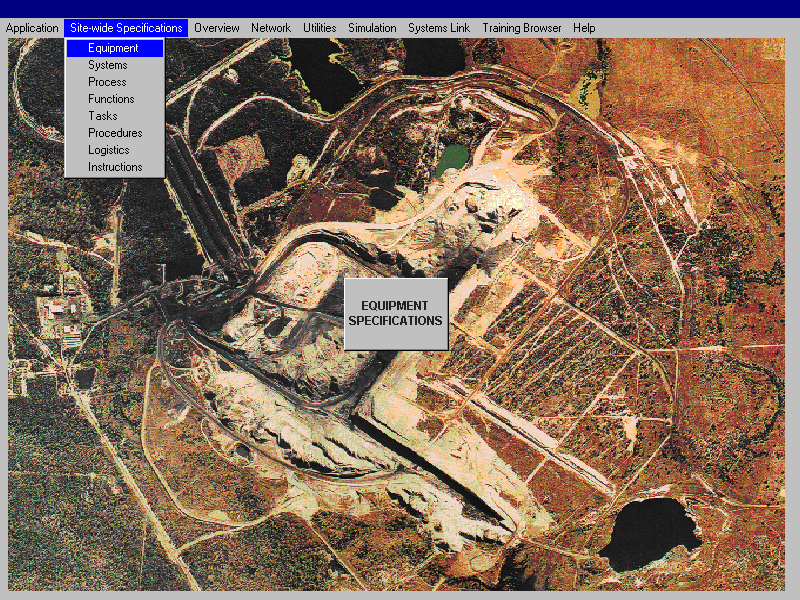This screenshot has width=800, height=600.
Task: Open the Training Browser menu
Action: tap(521, 28)
